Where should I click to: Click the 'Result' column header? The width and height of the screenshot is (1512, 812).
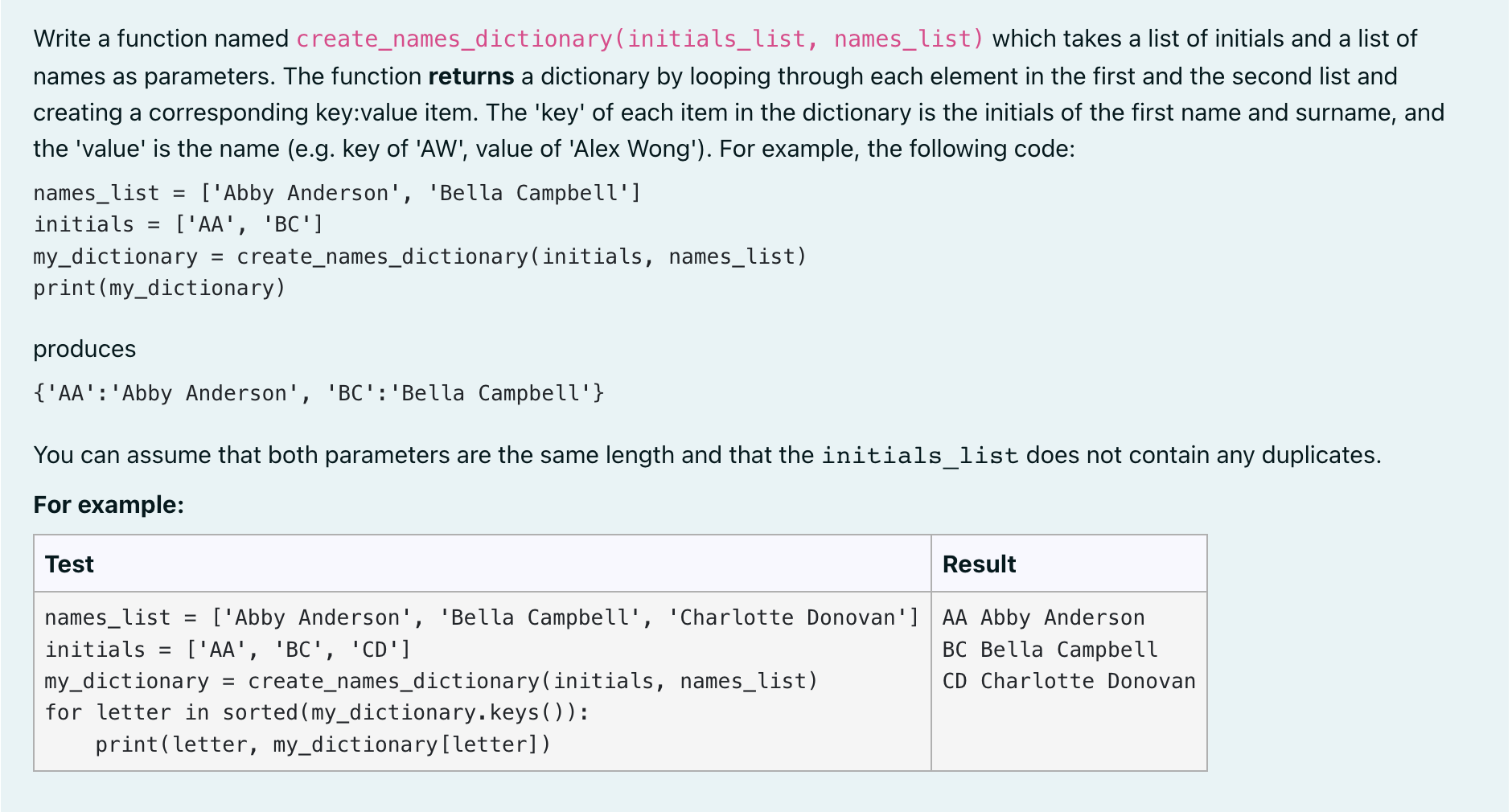click(978, 564)
